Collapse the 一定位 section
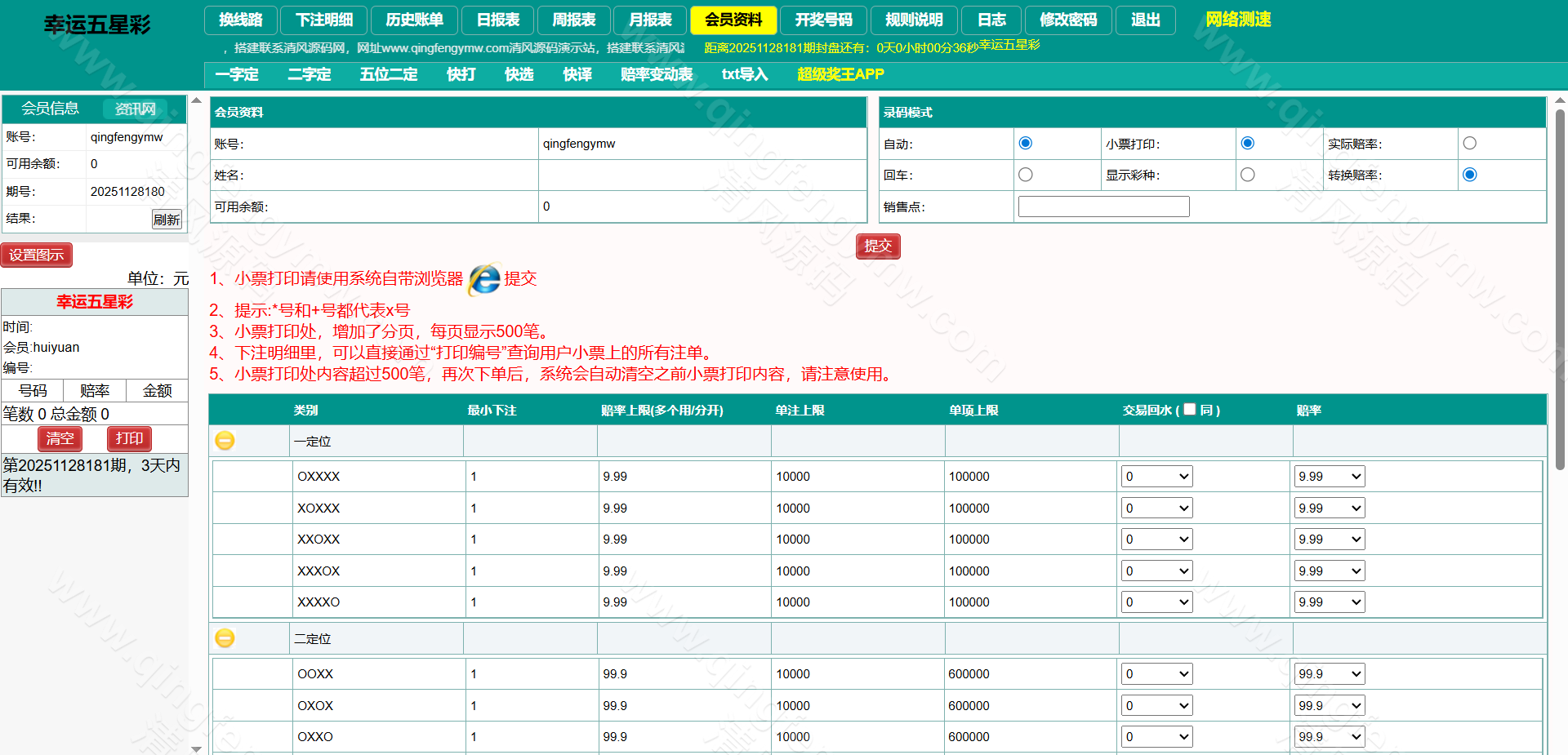Screen dimensions: 1568x755 (225, 441)
